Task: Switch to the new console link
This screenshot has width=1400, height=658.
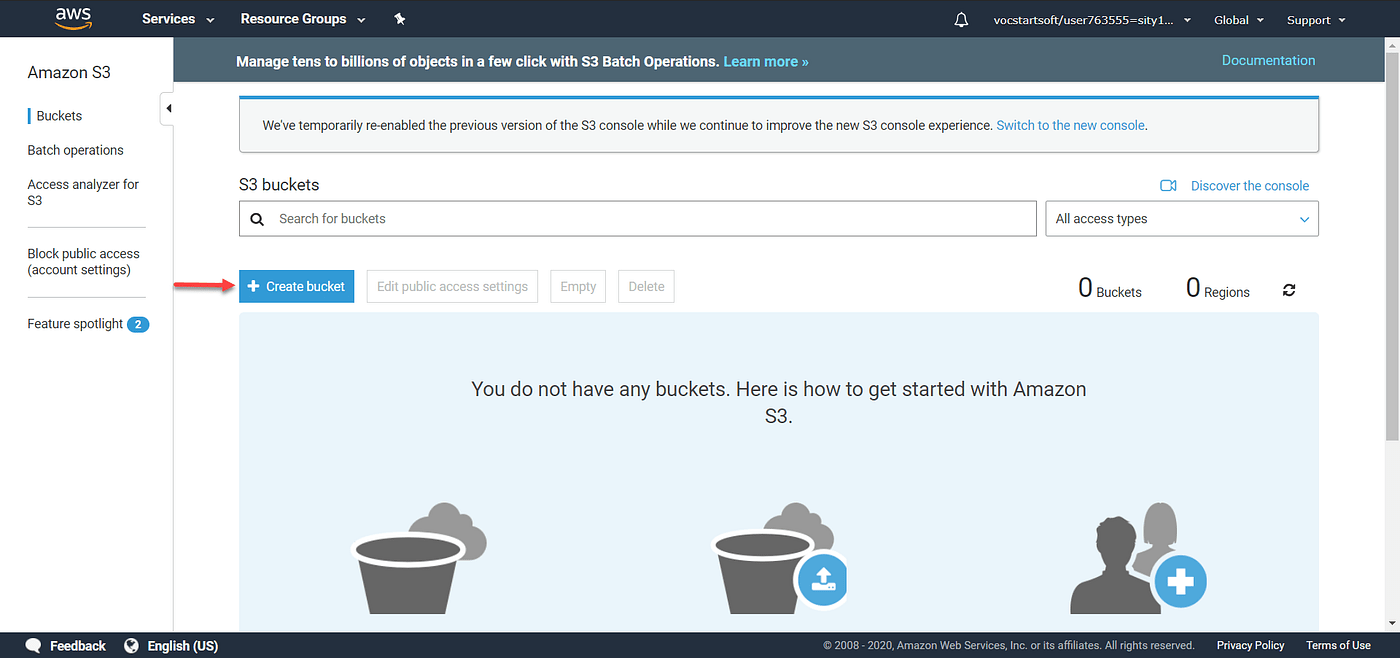Action: (1070, 126)
